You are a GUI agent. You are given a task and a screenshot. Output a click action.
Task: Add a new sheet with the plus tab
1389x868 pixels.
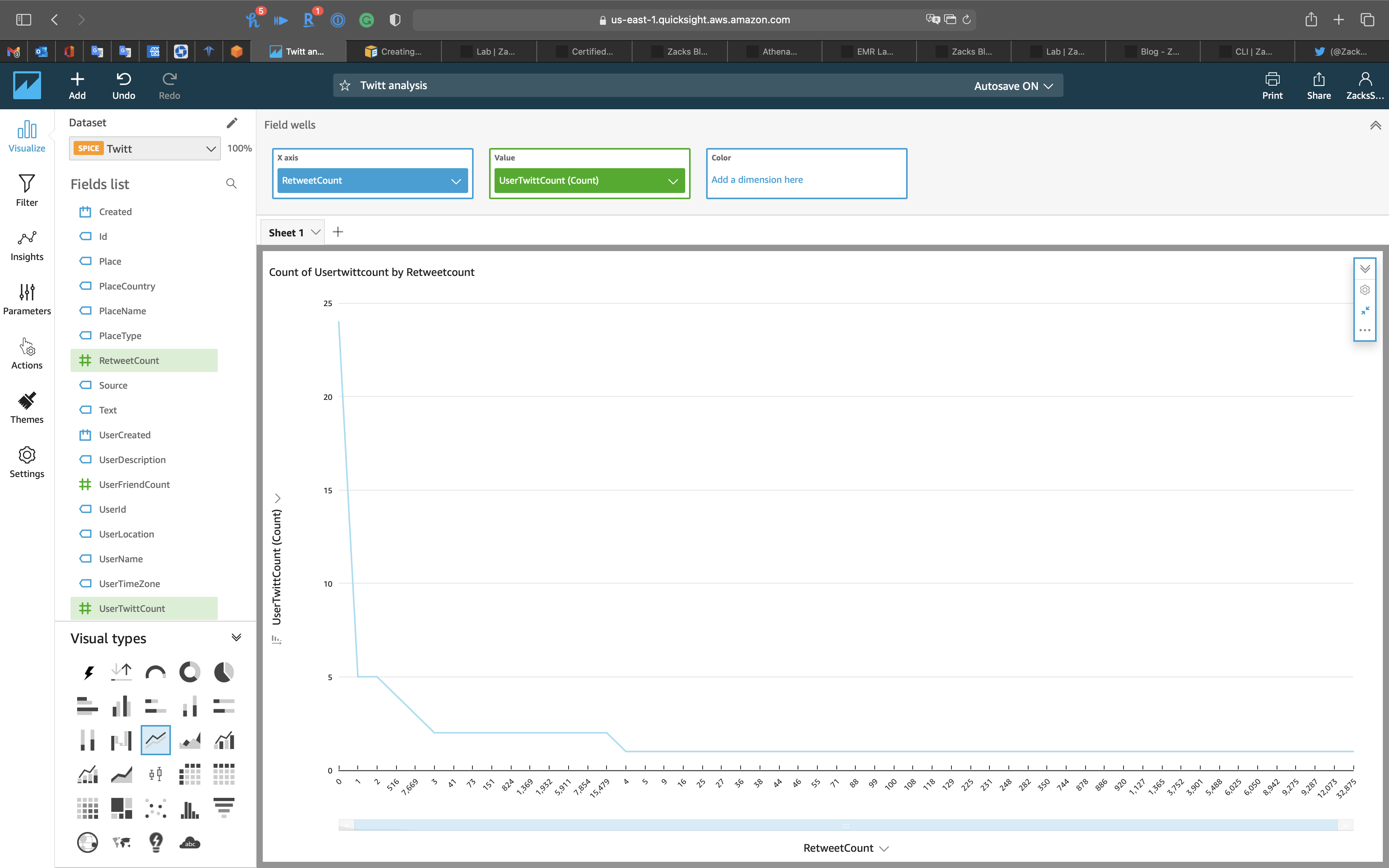[x=338, y=232]
